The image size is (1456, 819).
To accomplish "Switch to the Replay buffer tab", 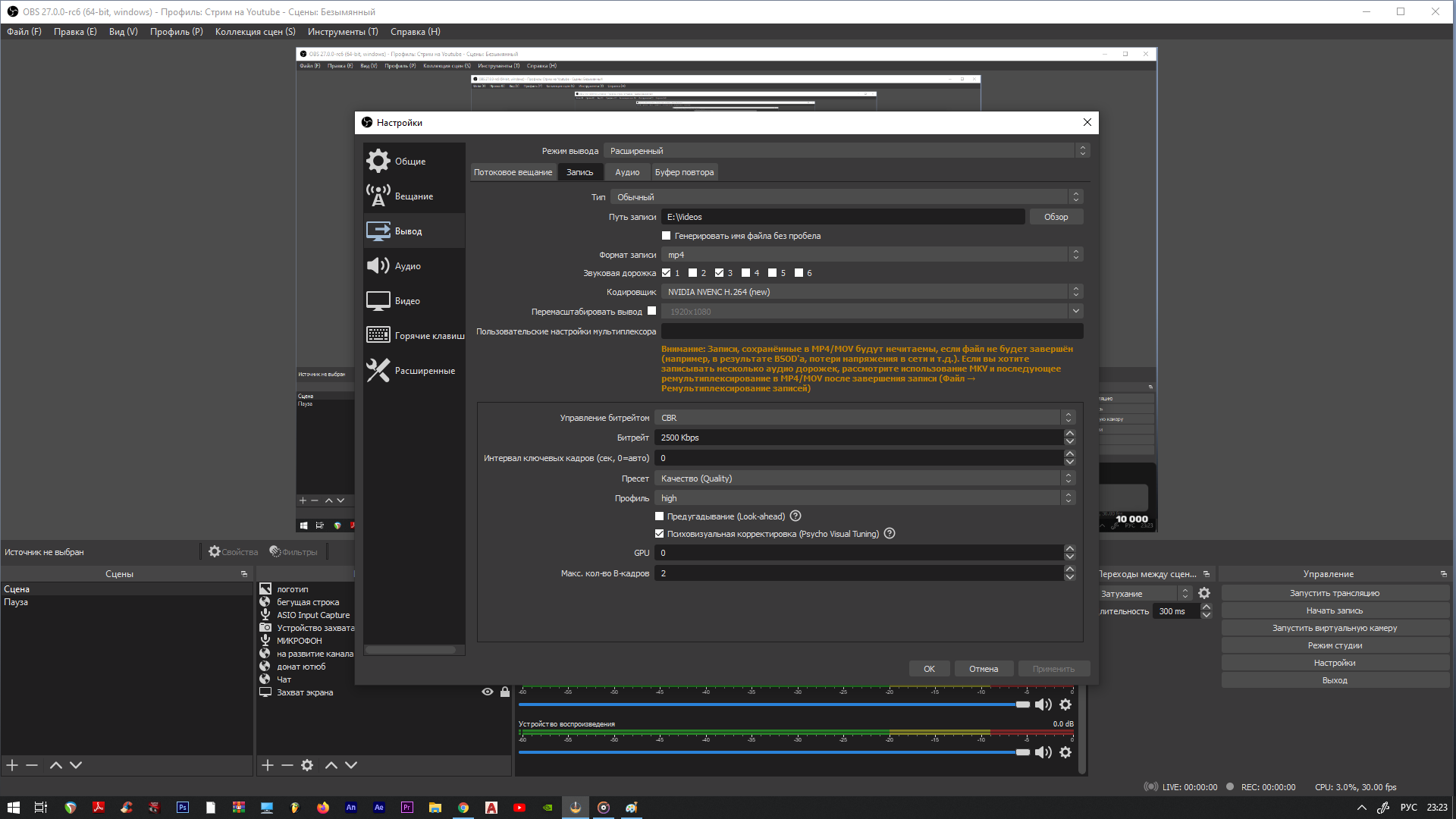I will point(684,172).
